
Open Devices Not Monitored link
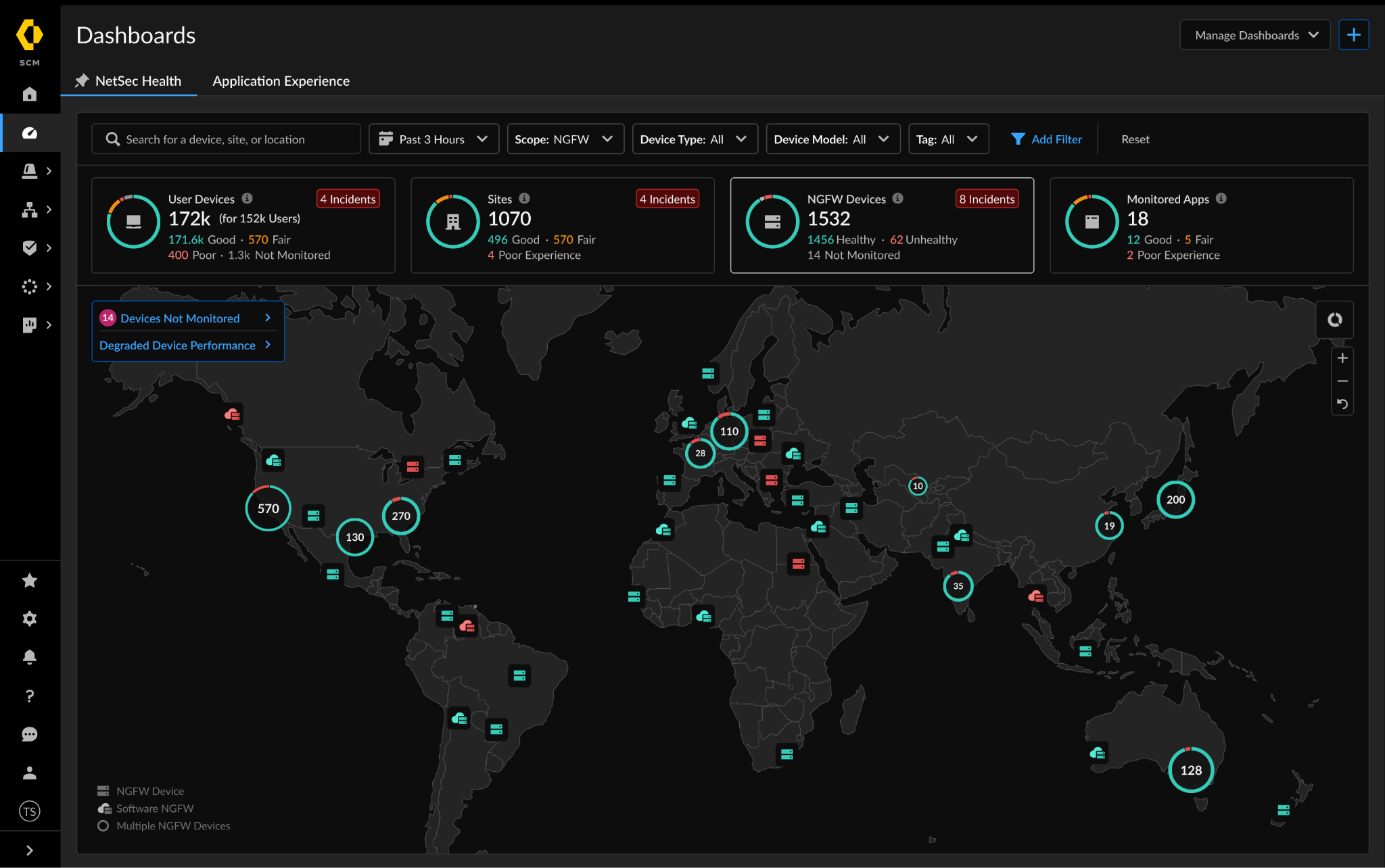[180, 318]
